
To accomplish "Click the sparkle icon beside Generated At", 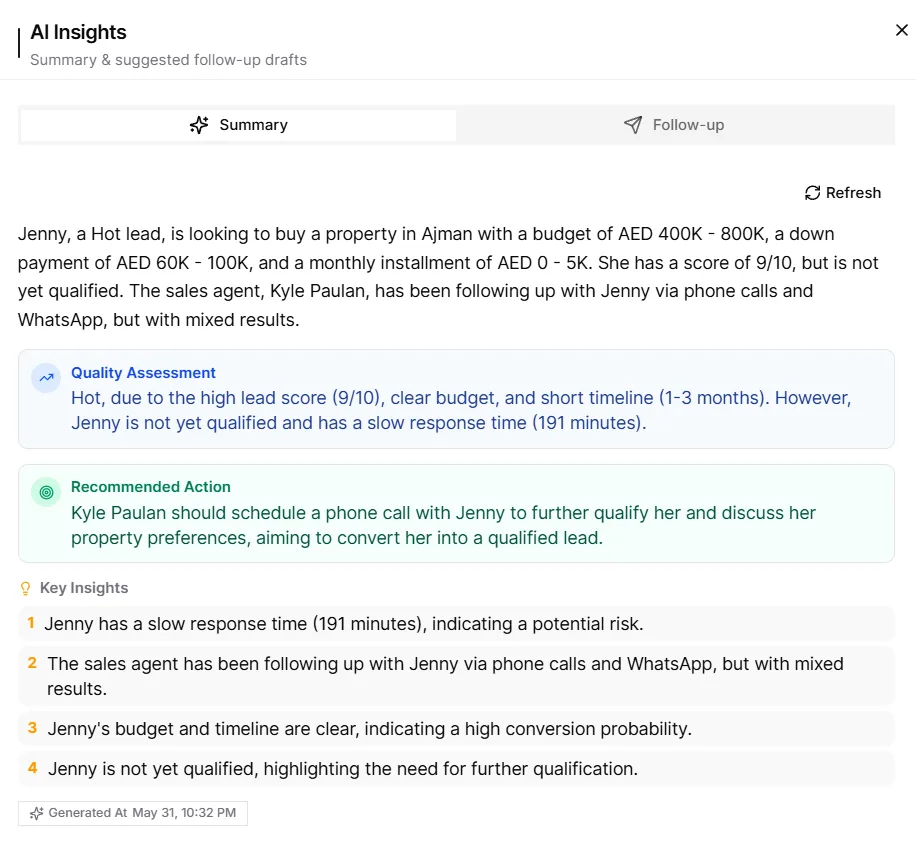I will 36,813.
